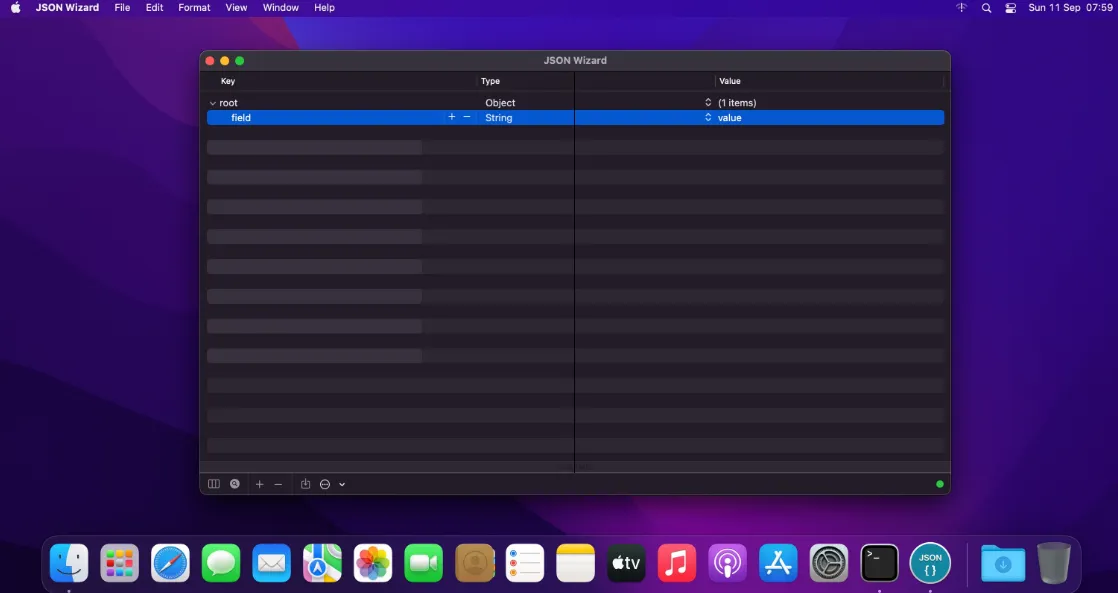Open Finder from the Dock

point(69,563)
